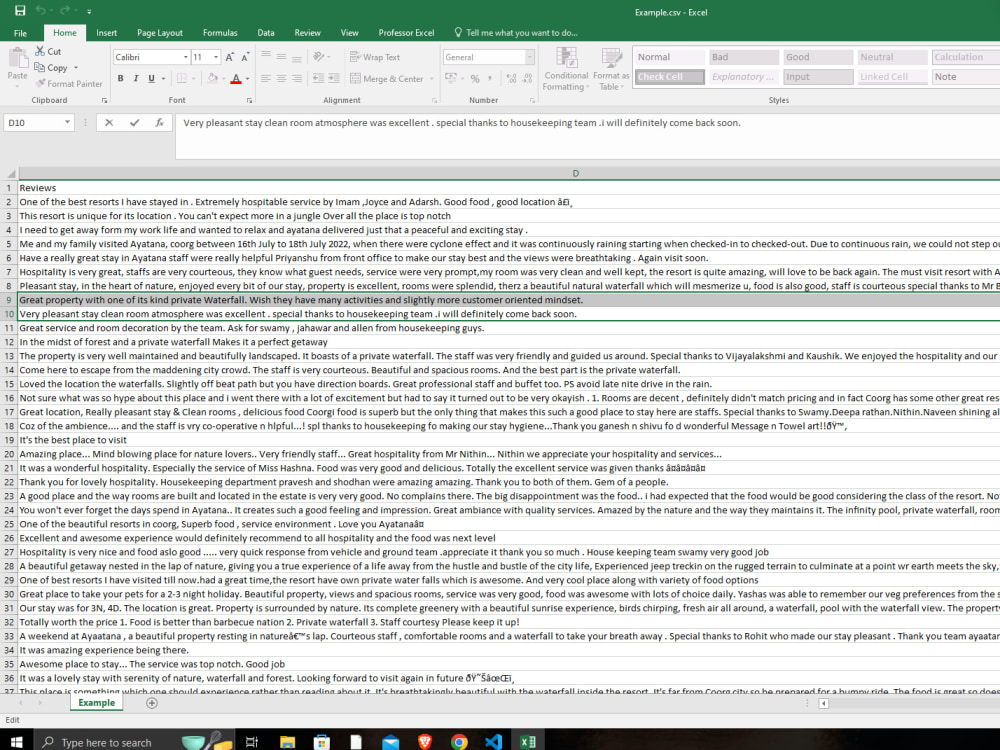Toggle Wrap Text
Image resolution: width=1000 pixels, height=750 pixels.
(x=375, y=57)
